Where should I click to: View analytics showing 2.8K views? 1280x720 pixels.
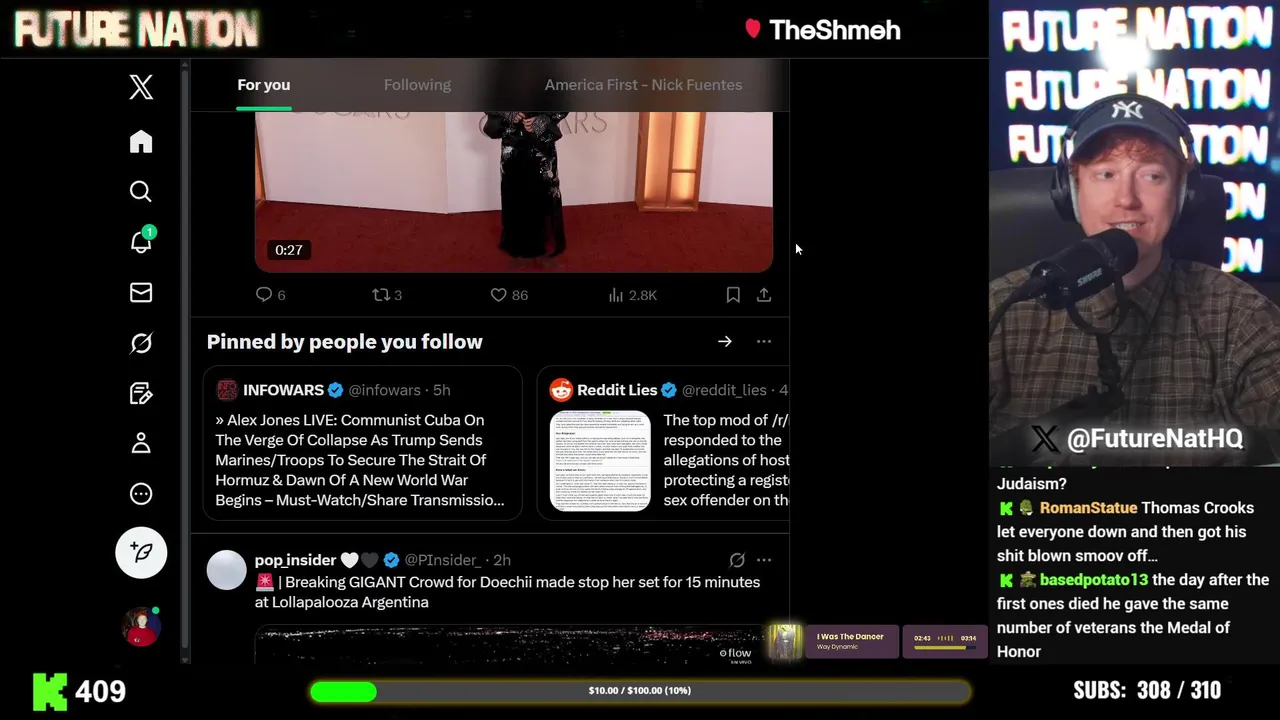pos(632,294)
